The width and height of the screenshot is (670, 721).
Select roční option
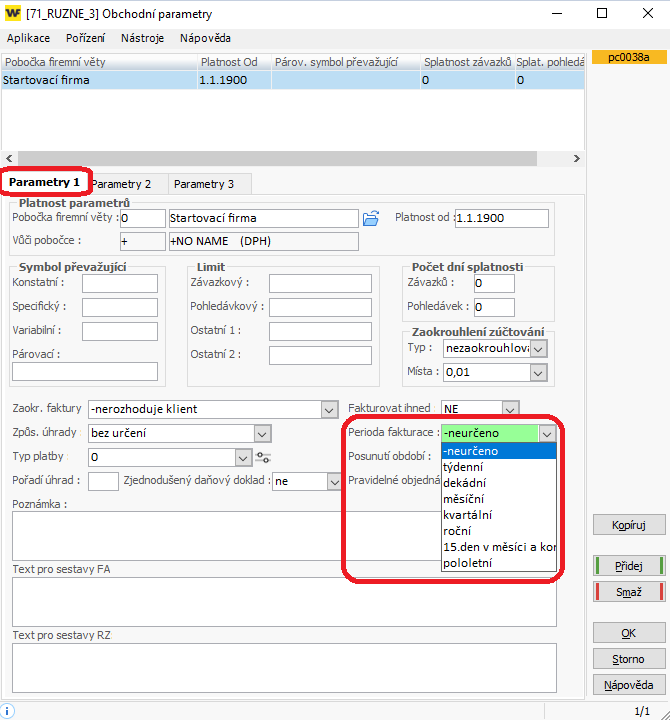click(x=498, y=531)
